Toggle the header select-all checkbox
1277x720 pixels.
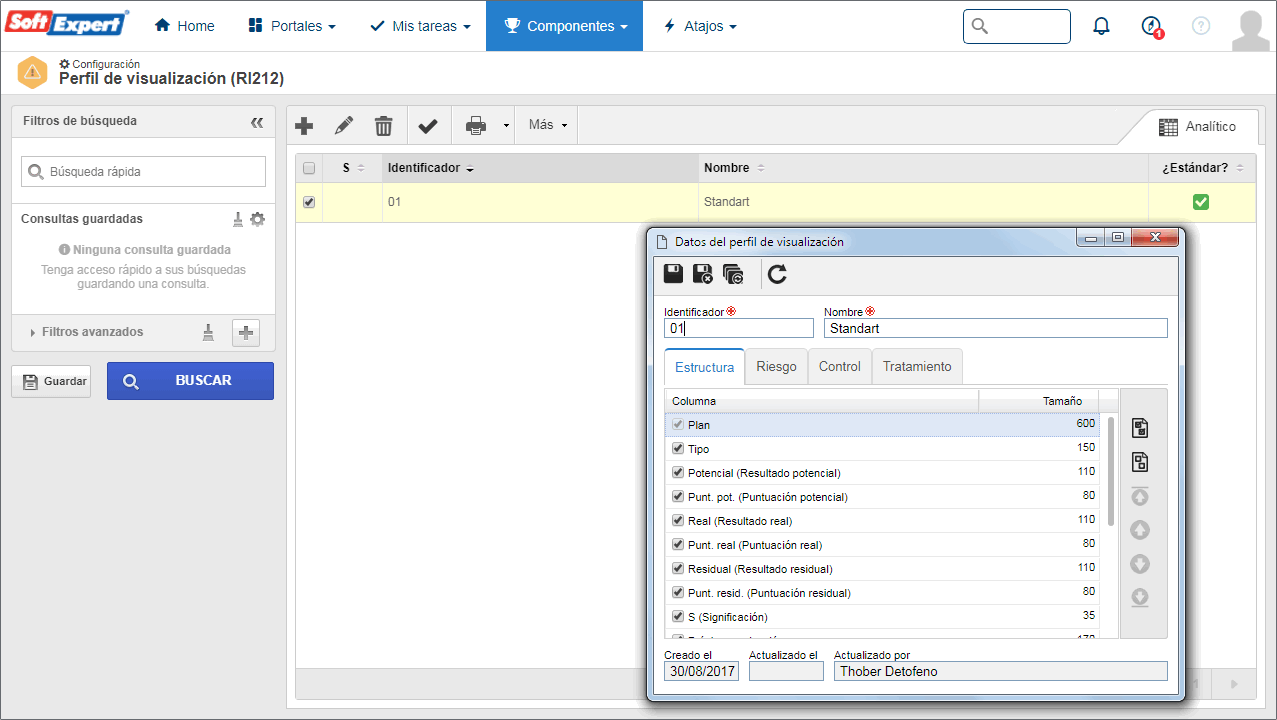click(x=309, y=168)
